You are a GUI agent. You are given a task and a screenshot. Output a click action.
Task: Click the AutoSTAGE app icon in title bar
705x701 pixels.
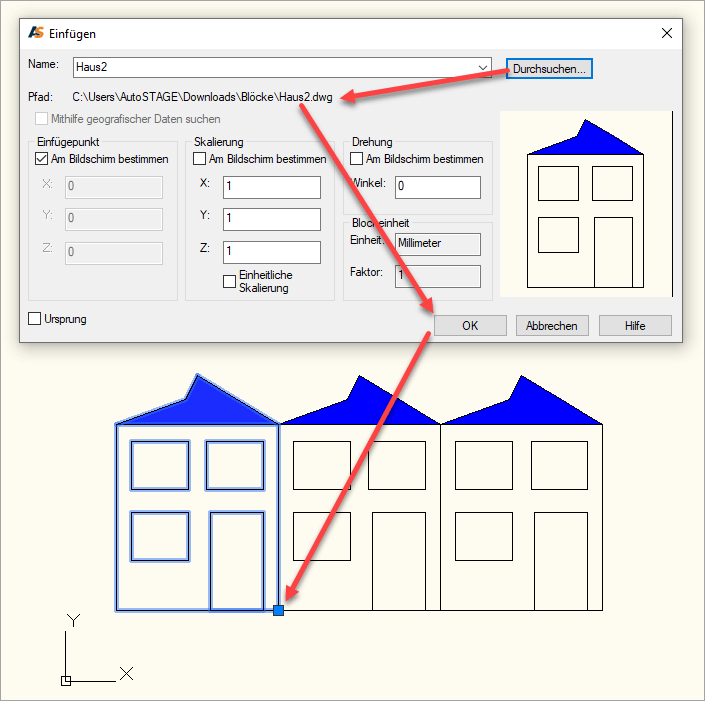click(x=37, y=33)
